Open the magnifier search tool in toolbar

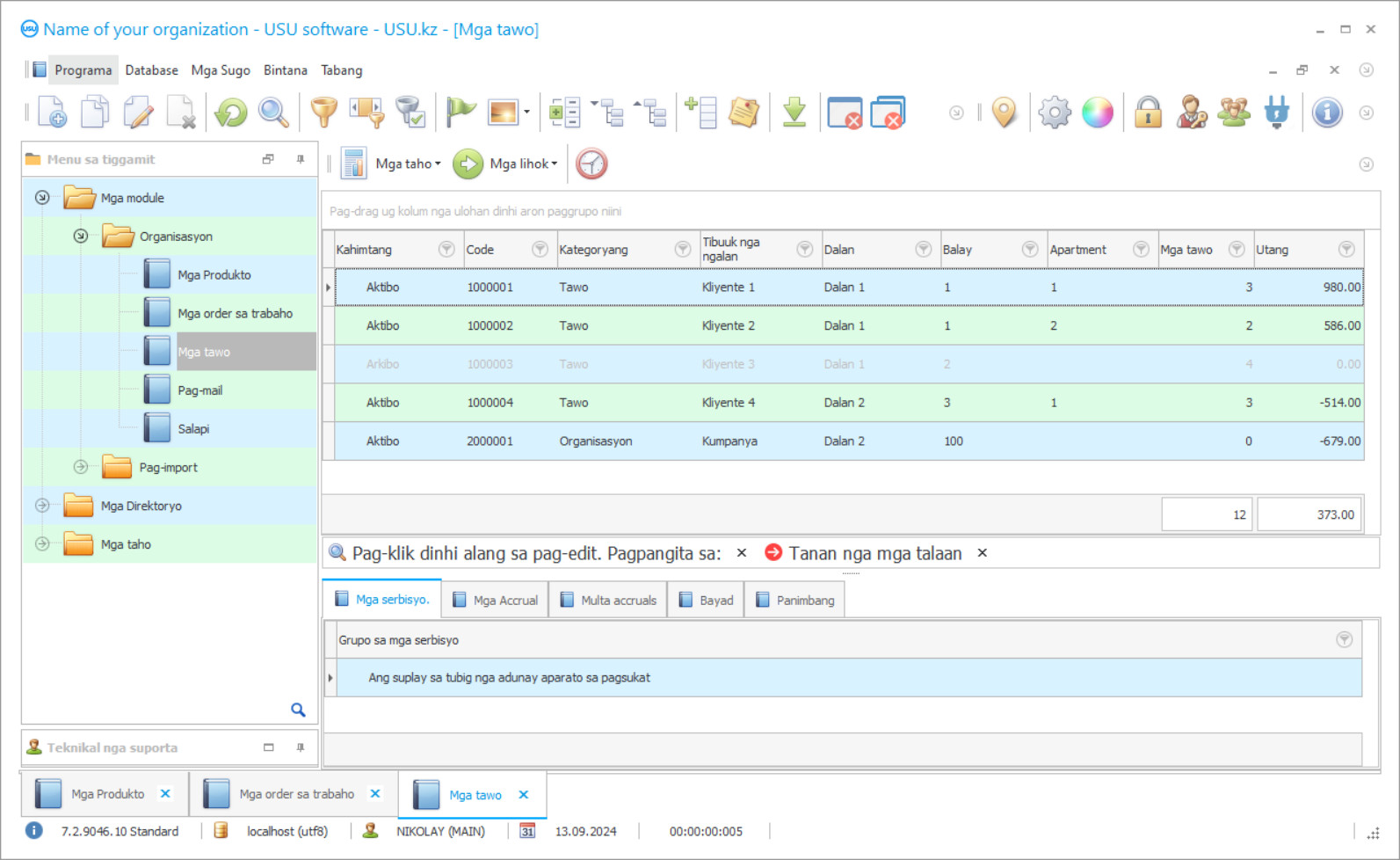tap(273, 113)
